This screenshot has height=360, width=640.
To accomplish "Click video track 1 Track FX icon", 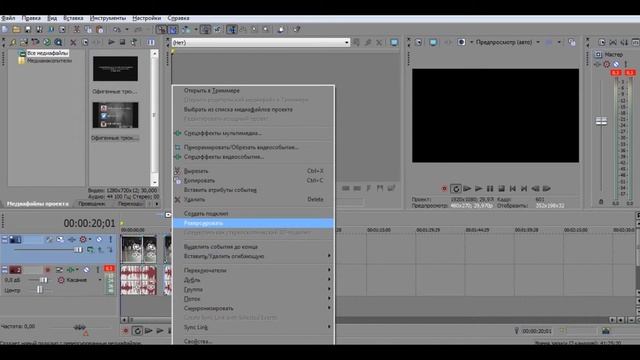I will point(71,239).
